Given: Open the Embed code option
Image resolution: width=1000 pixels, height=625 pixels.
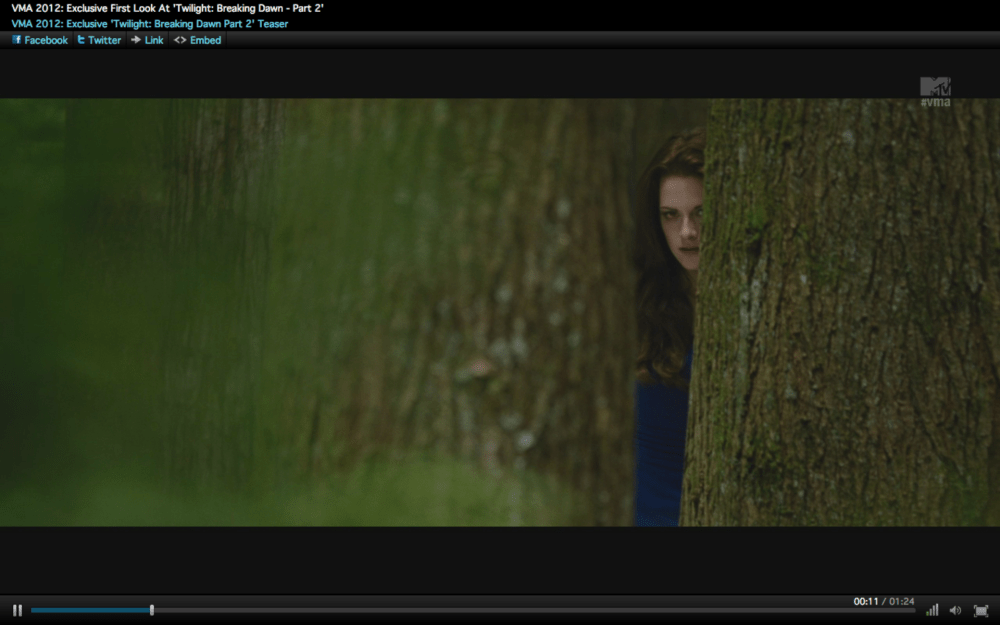Looking at the screenshot, I should [197, 40].
